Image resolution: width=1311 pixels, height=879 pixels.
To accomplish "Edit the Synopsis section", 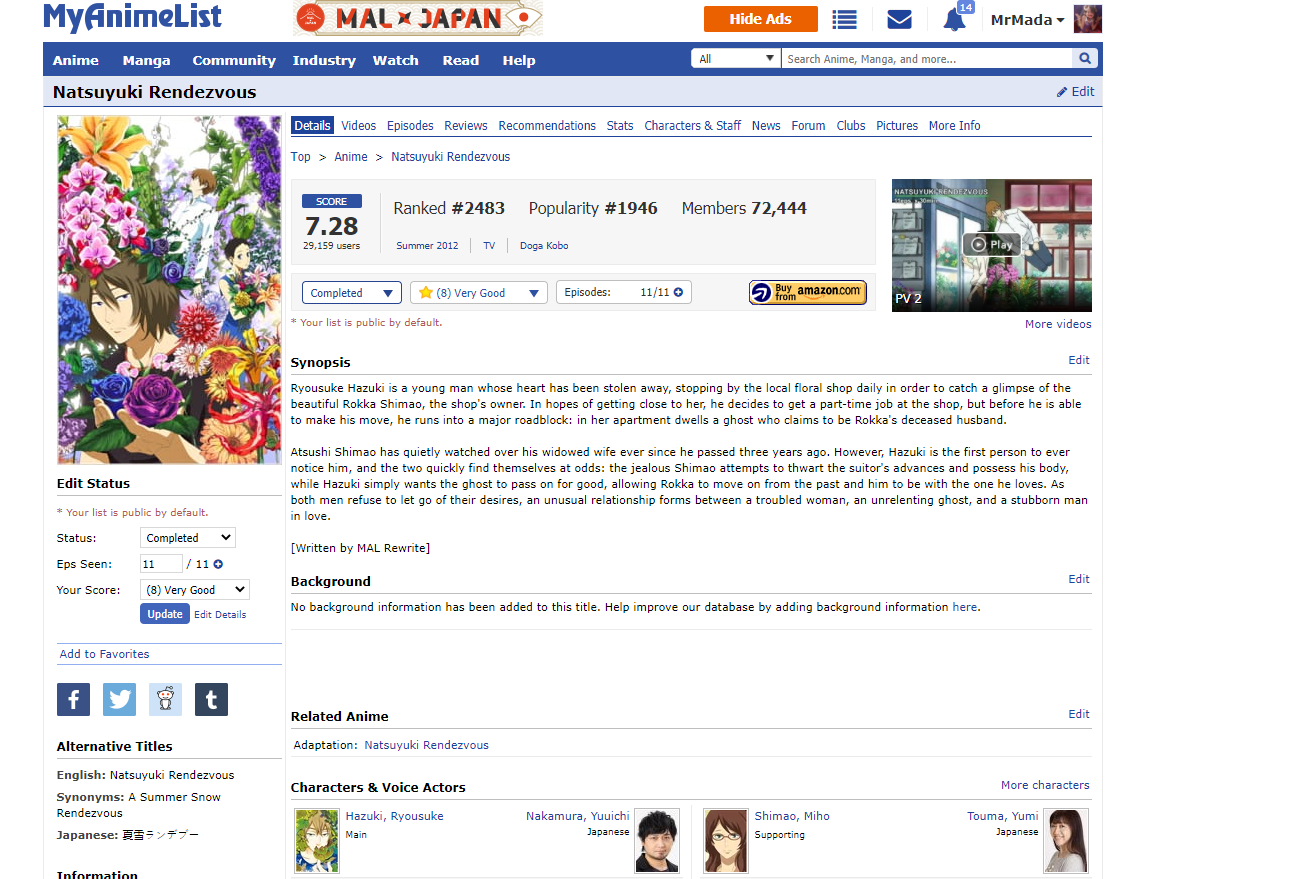I will click(1079, 360).
